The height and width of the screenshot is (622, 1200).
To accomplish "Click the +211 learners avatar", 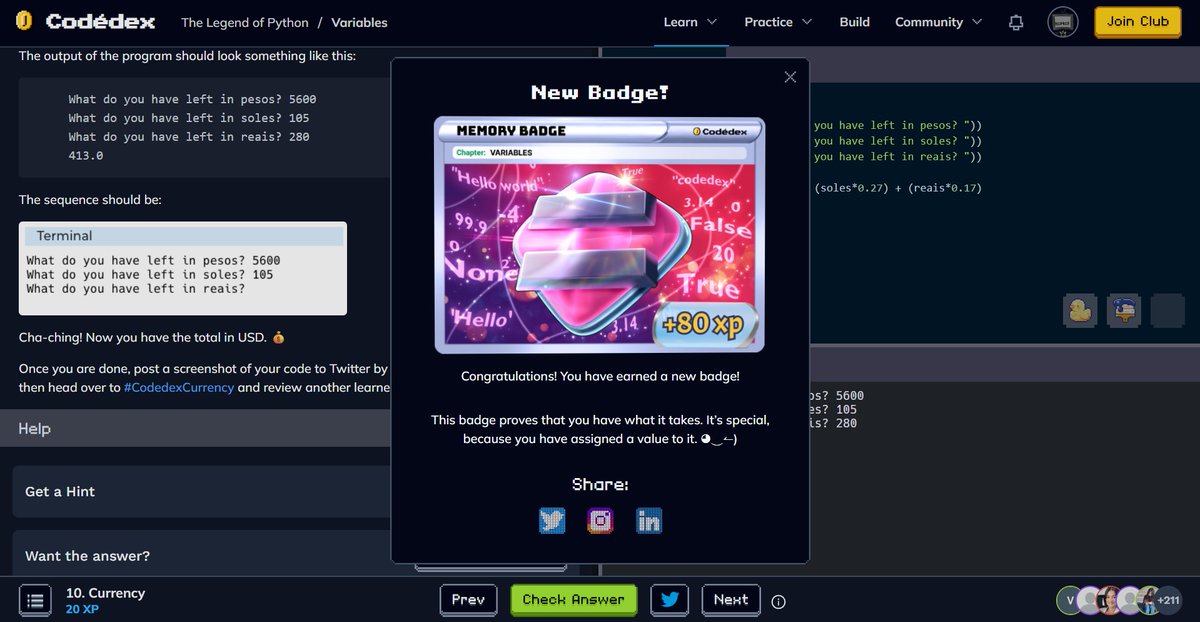I will (1169, 600).
